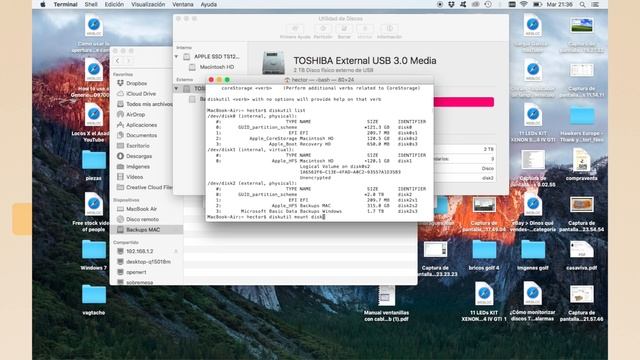This screenshot has height=360, width=640.
Task: Collapse the TOSHIBA external disk tree
Action: 176,88
